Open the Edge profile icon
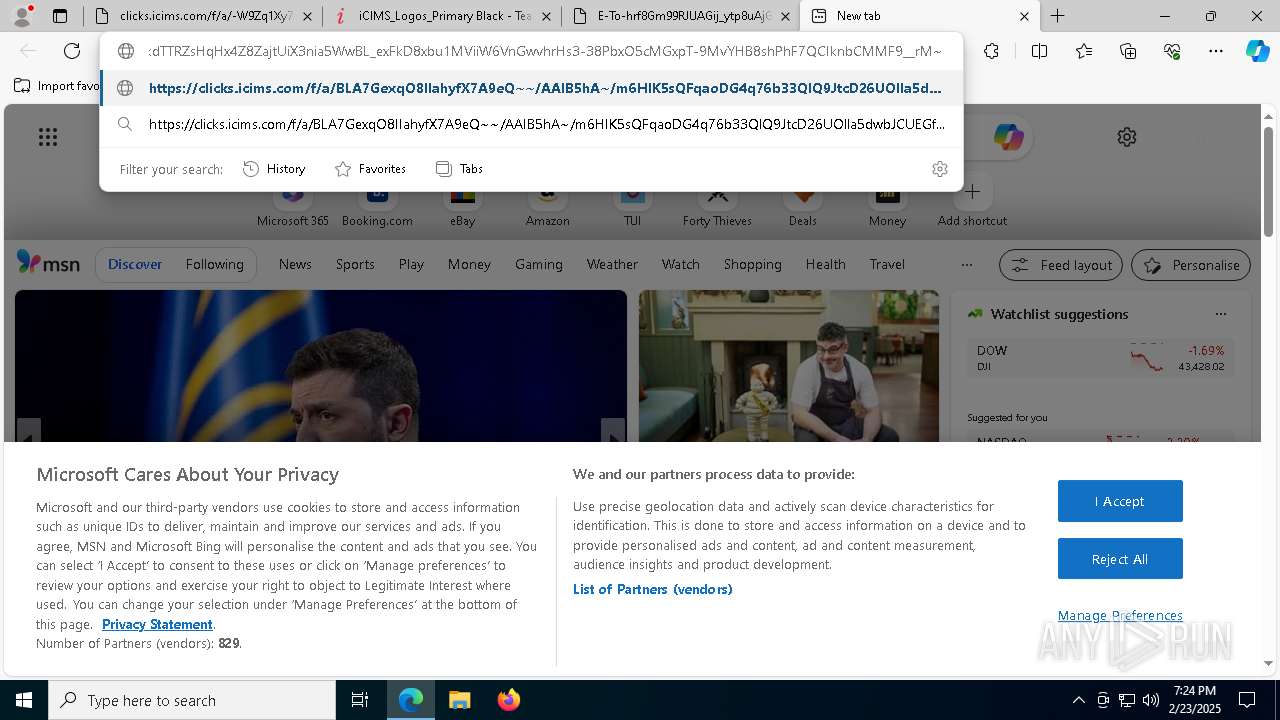This screenshot has width=1280, height=720. pyautogui.click(x=22, y=16)
